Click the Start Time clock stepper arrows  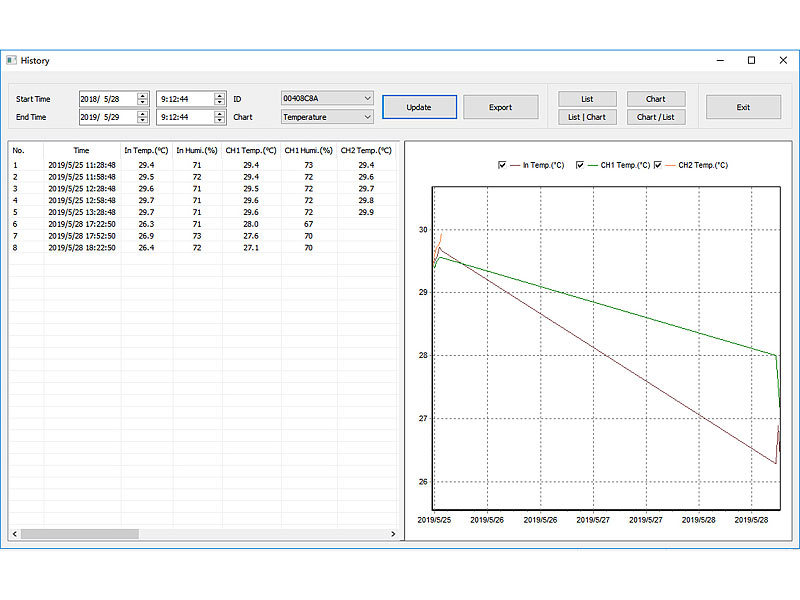219,98
